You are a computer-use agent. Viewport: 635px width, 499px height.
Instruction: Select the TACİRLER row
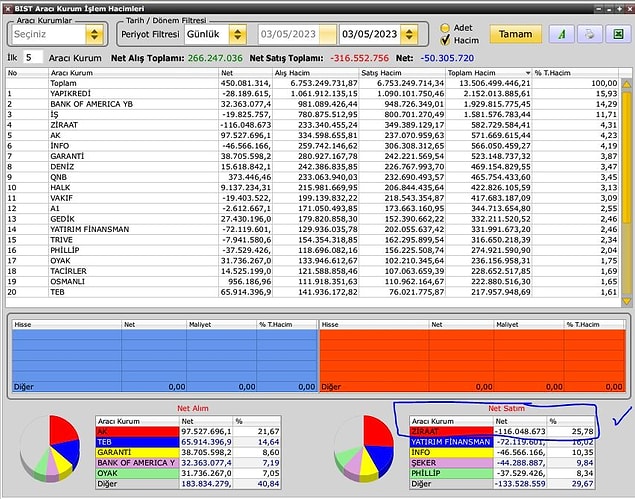(312, 271)
